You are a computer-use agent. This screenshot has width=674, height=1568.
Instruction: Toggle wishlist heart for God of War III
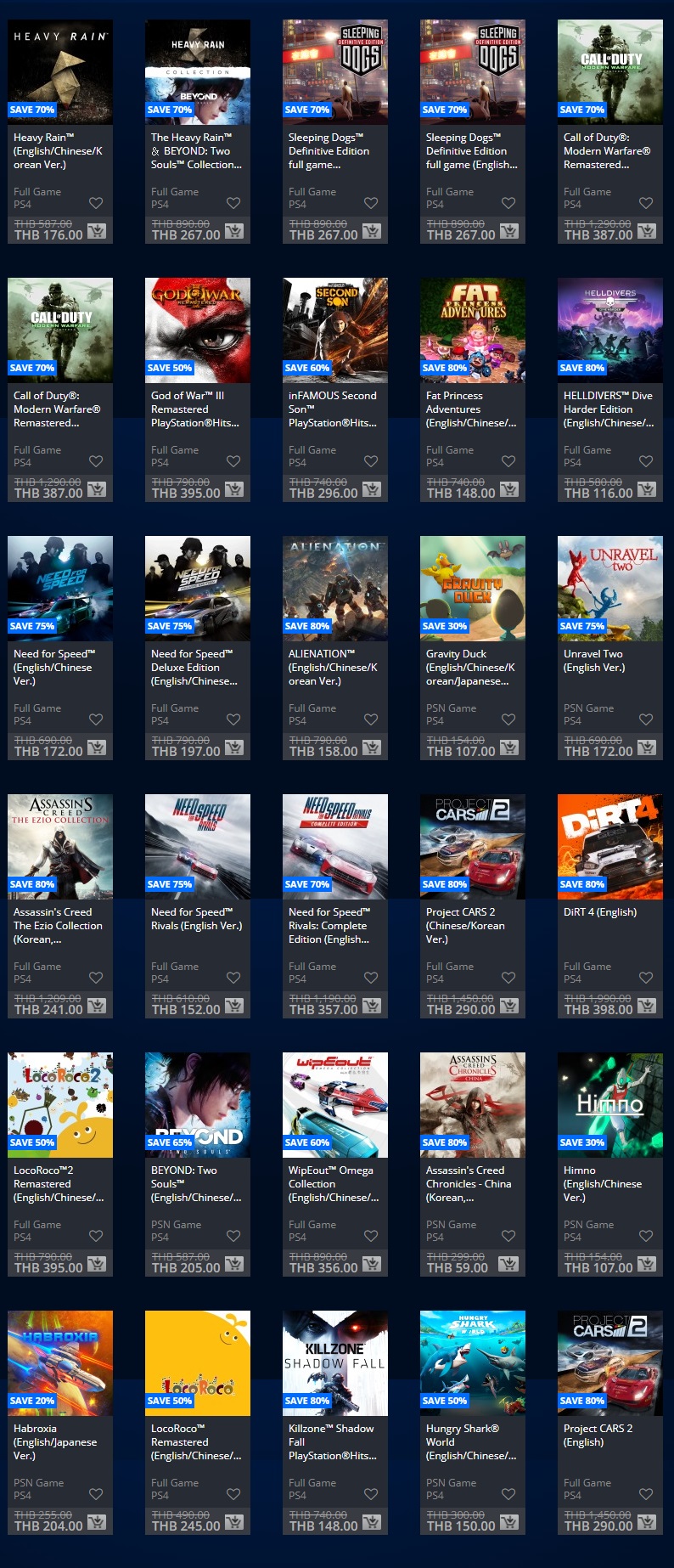tap(233, 461)
